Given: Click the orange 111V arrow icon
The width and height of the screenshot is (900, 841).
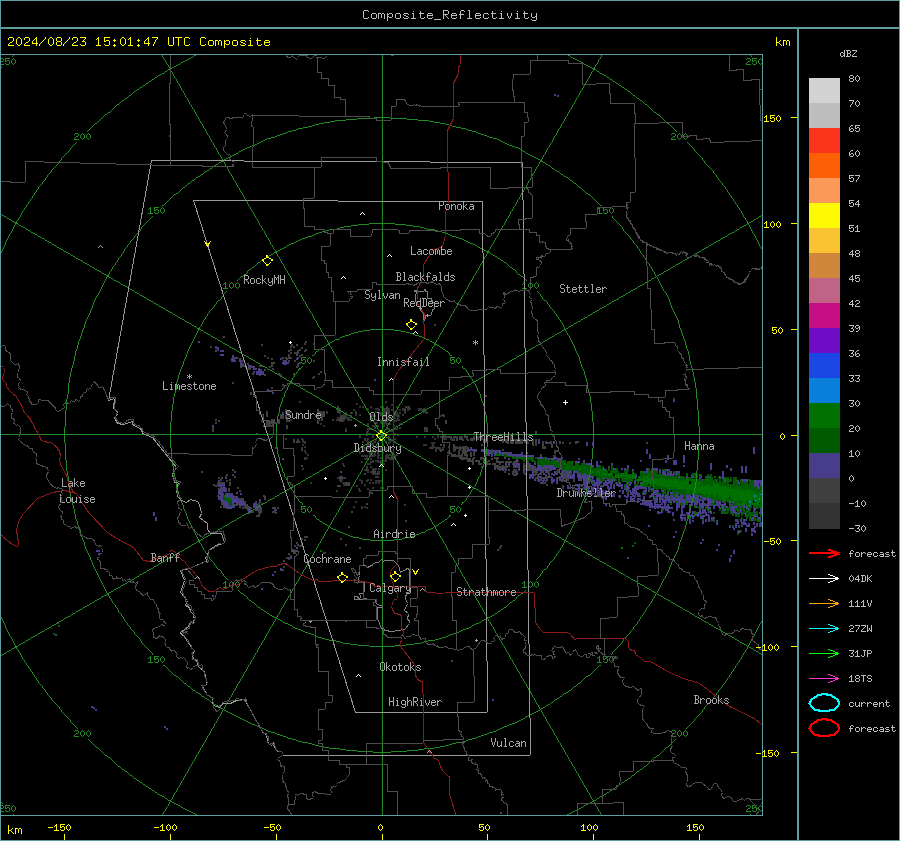Looking at the screenshot, I should pos(824,603).
